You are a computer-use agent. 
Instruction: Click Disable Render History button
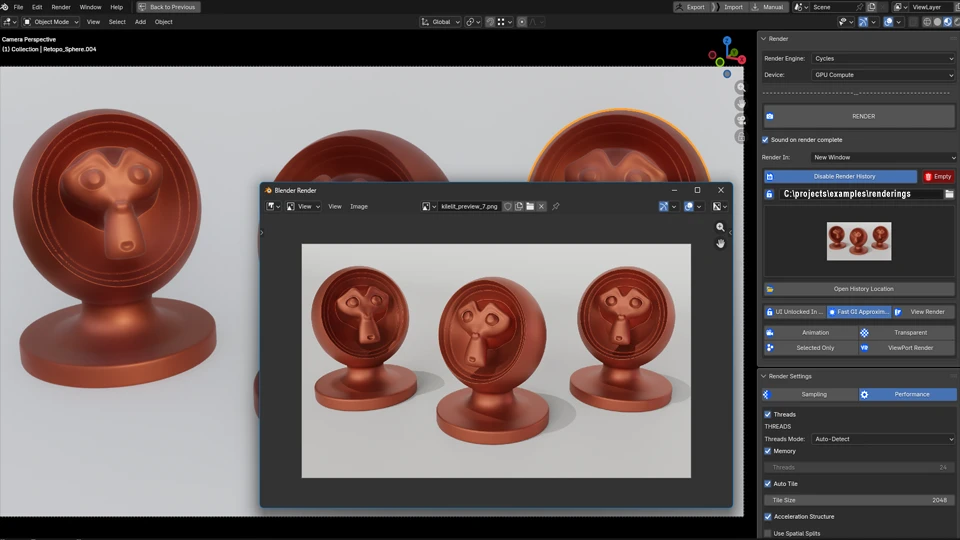coord(841,177)
